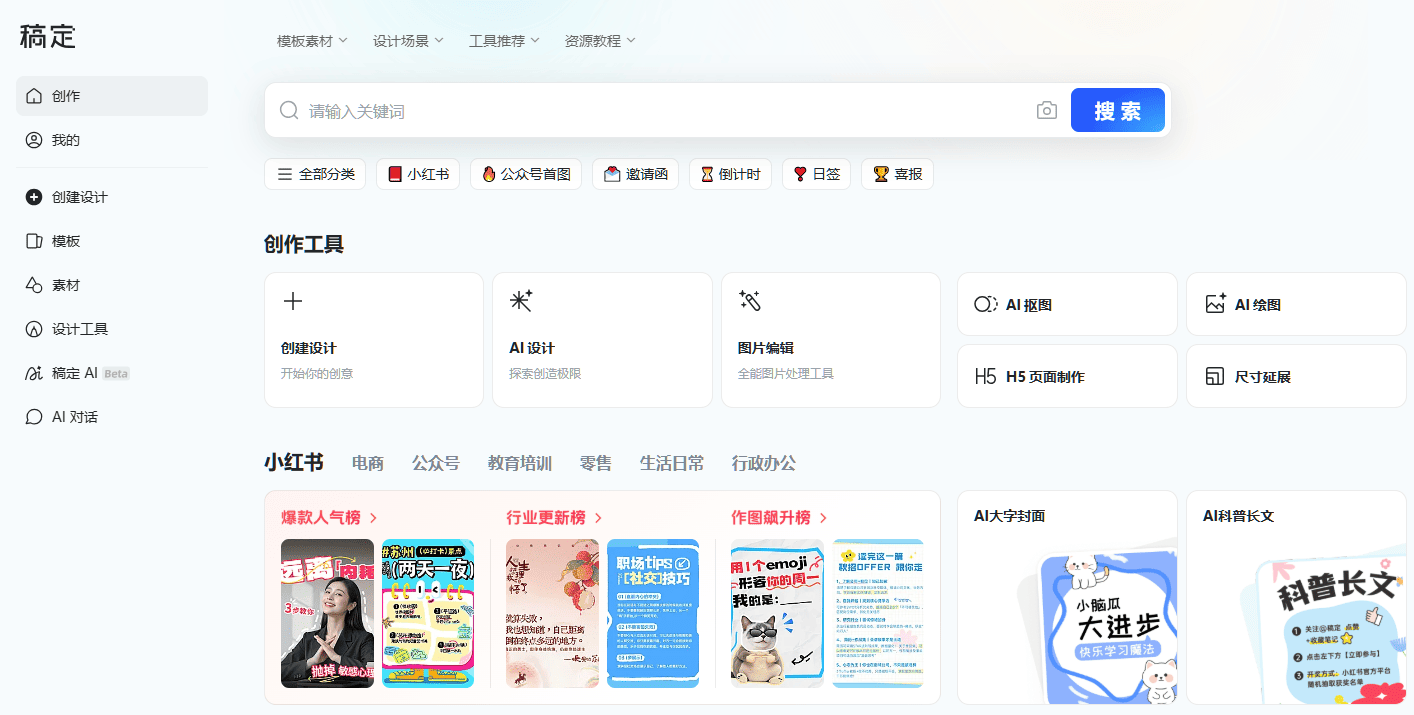Viewport: 1414px width, 715px height.
Task: Expand the 设计场景 dropdown menu
Action: point(408,41)
